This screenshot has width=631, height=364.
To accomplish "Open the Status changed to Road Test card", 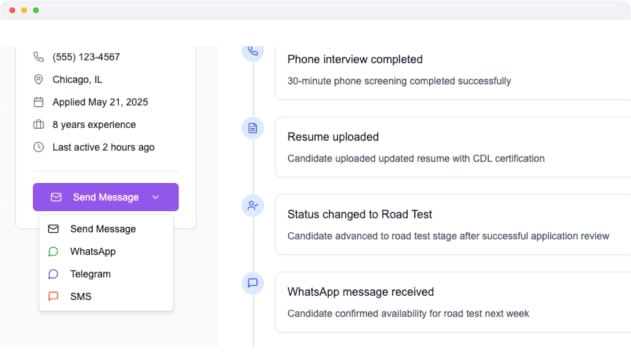I will point(453,225).
